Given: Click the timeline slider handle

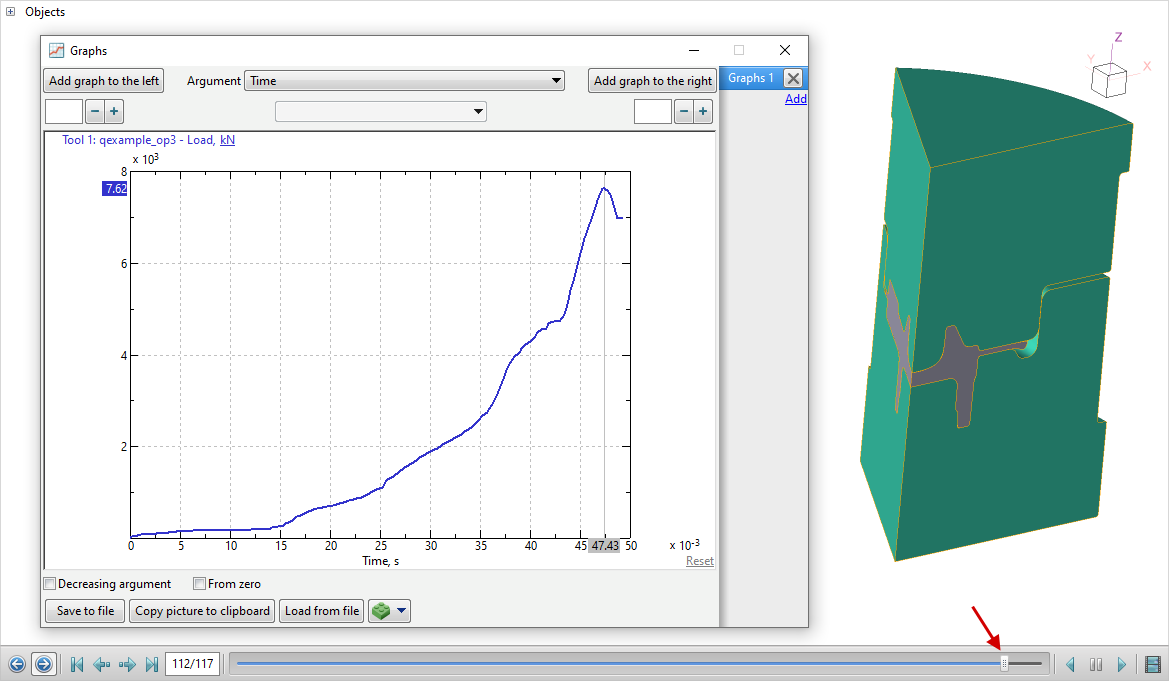Looking at the screenshot, I should tap(1005, 663).
